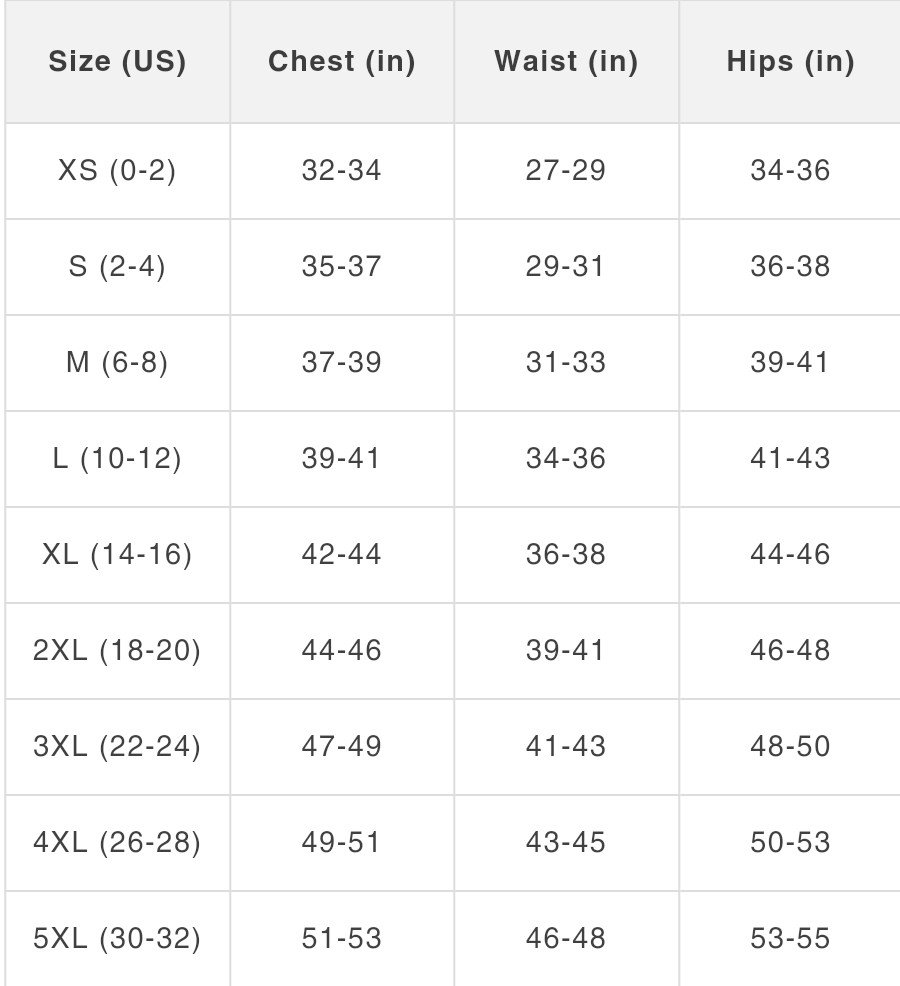Screen dimensions: 900x986
Task: Select the L (10-12) size cell
Action: coord(118,459)
